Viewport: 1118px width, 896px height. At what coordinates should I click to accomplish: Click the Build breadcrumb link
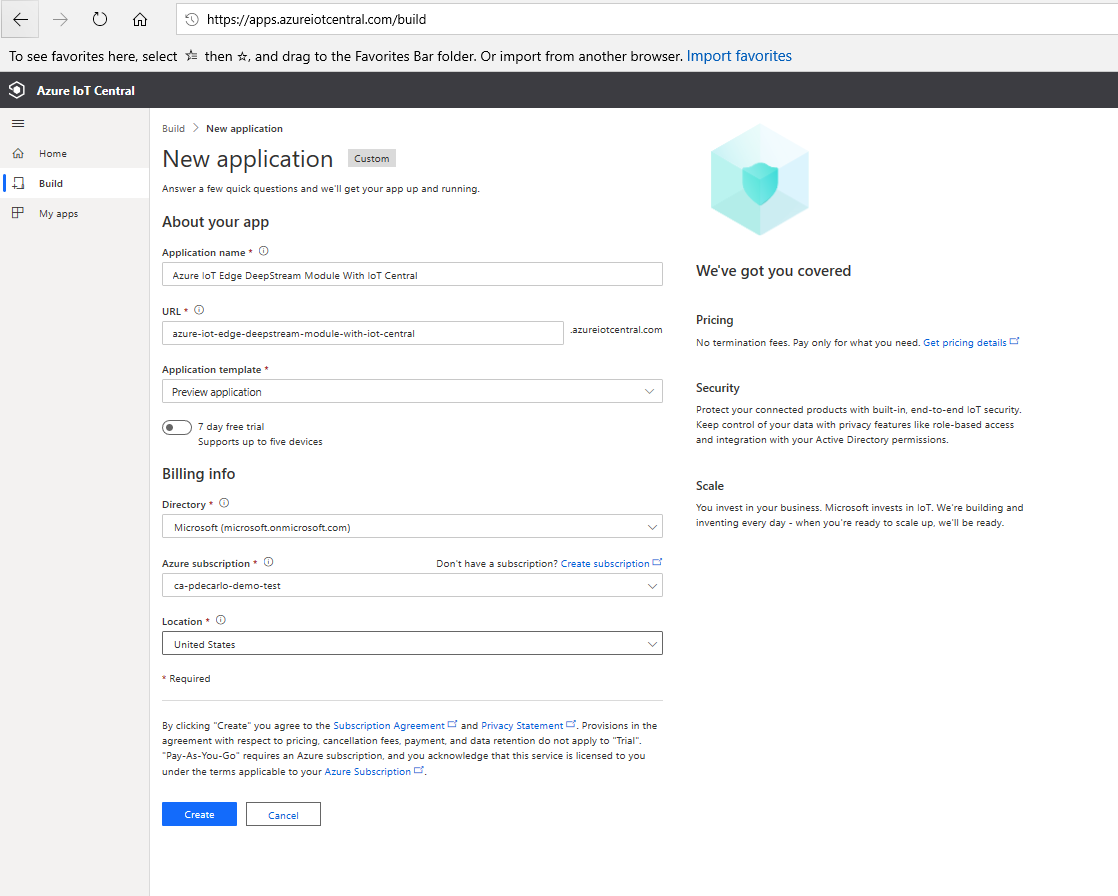173,128
